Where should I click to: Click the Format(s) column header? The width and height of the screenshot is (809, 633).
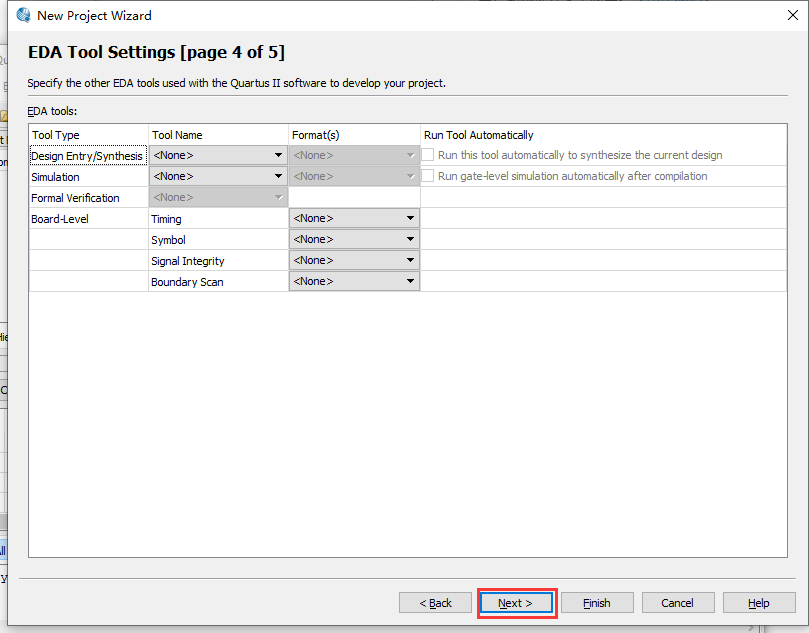tap(354, 135)
